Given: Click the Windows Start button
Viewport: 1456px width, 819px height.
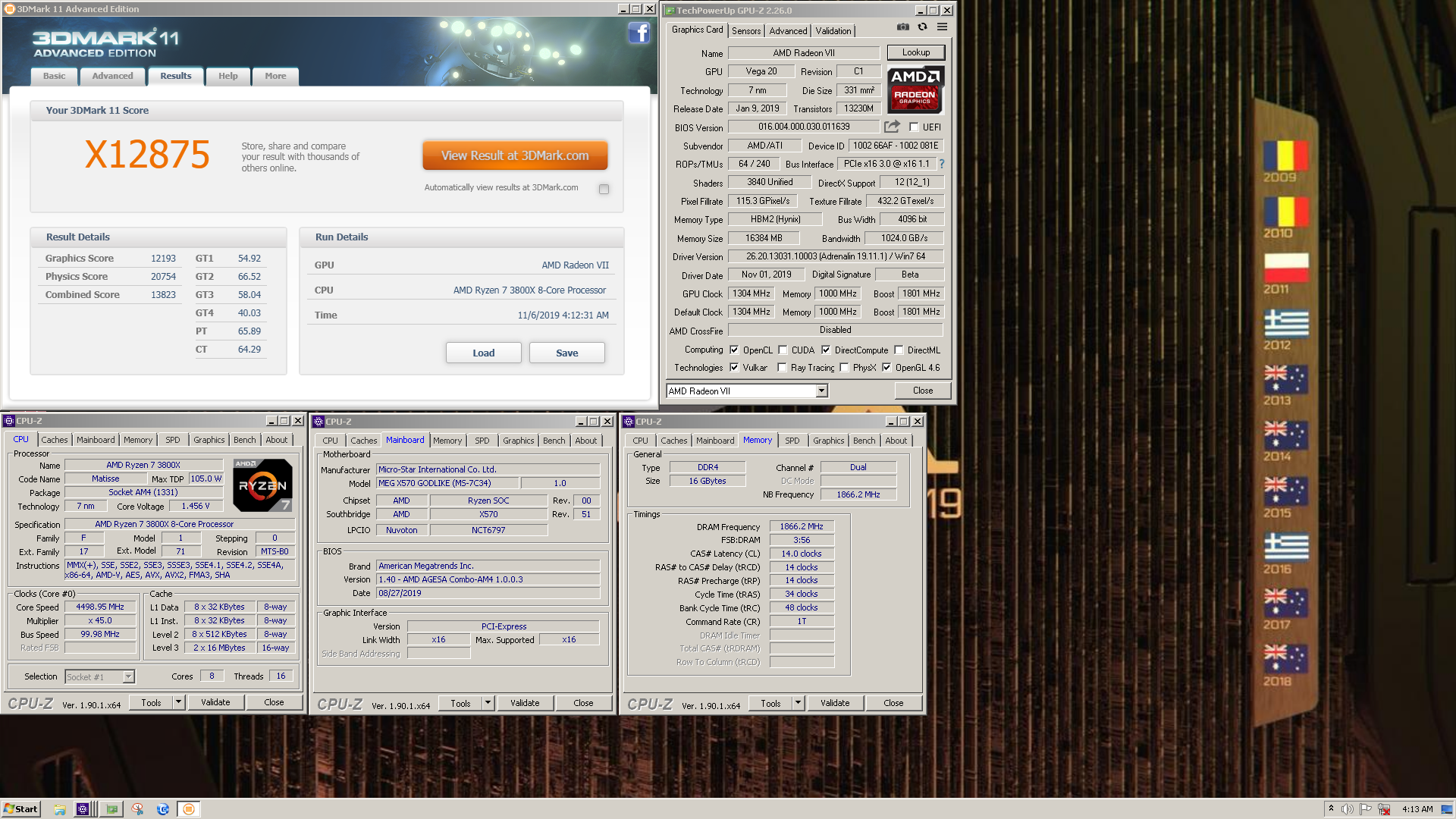Looking at the screenshot, I should pyautogui.click(x=20, y=809).
